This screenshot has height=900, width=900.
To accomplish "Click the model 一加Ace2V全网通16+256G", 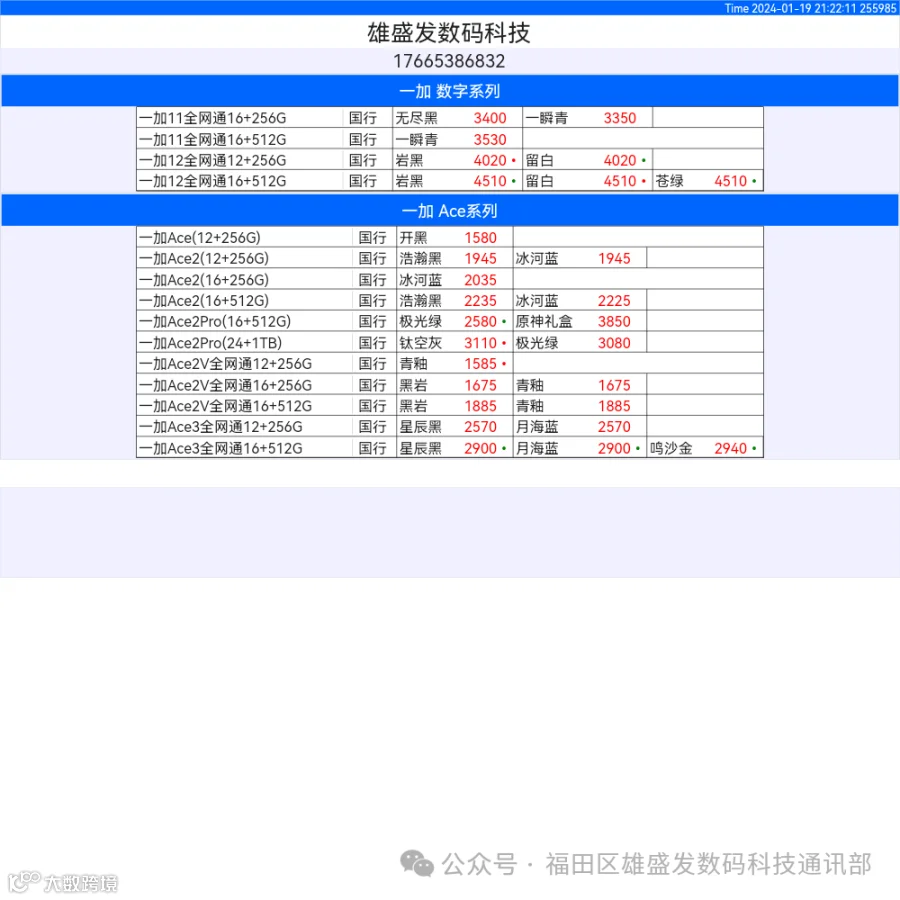I will pyautogui.click(x=226, y=385).
